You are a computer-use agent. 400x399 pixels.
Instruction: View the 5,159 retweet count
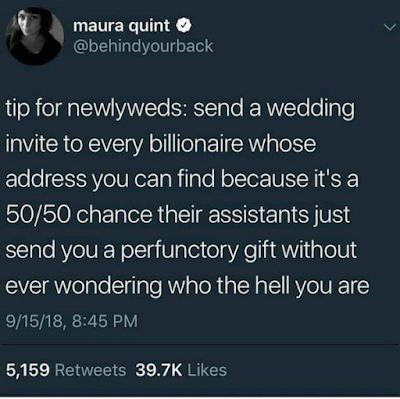tap(28, 370)
